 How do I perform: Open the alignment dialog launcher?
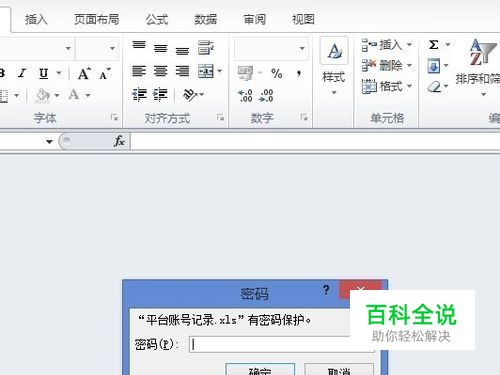[220, 117]
